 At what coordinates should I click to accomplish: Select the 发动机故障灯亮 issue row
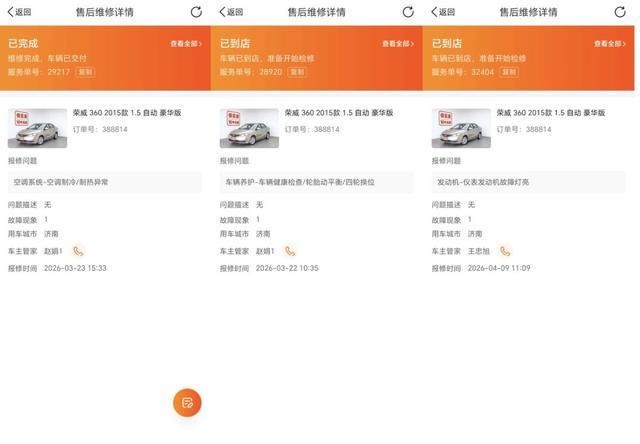(x=528, y=182)
